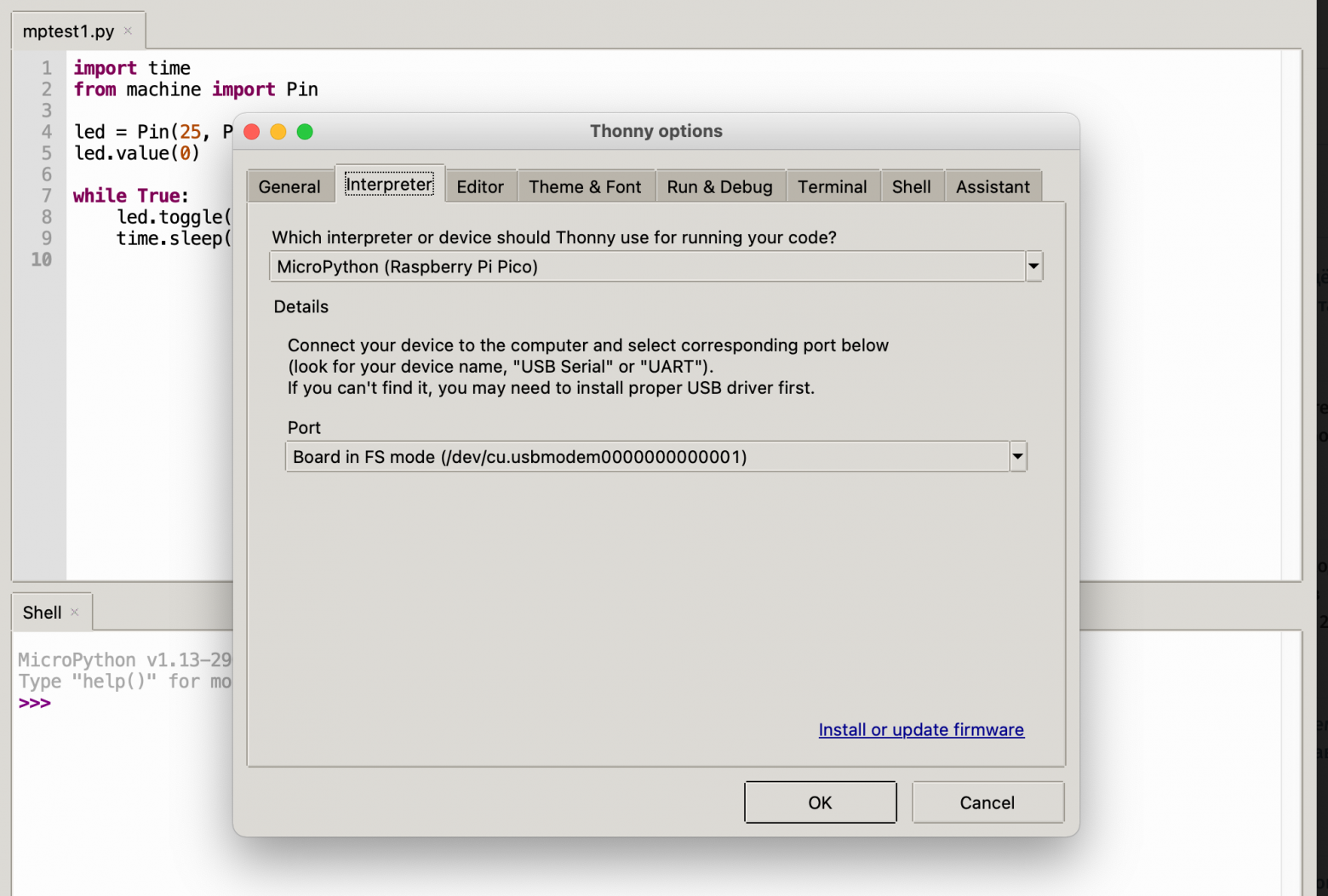Click the 'Connect your device' instruction text

pyautogui.click(x=588, y=366)
